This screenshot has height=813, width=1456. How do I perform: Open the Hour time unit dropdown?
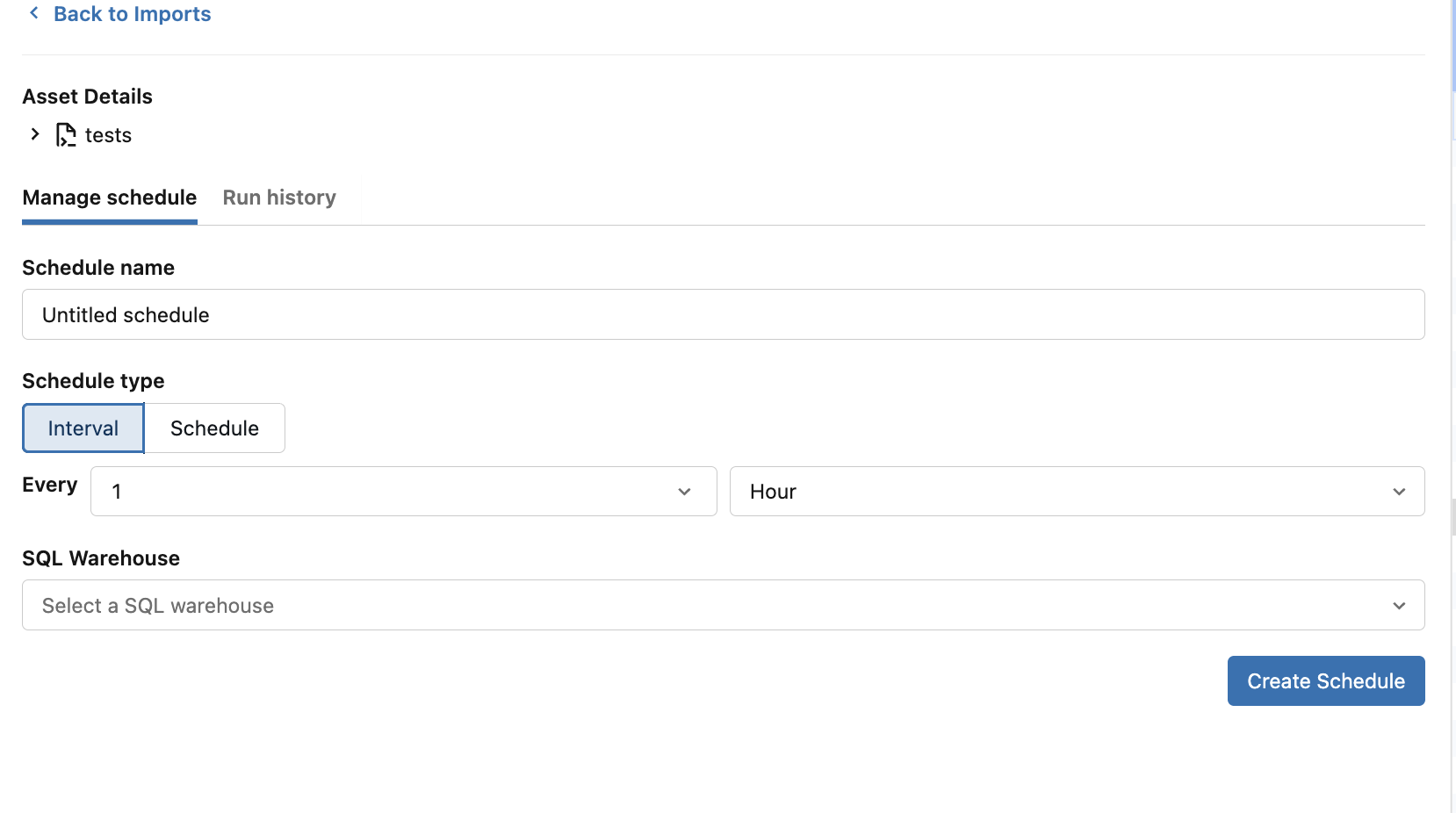pos(1077,492)
